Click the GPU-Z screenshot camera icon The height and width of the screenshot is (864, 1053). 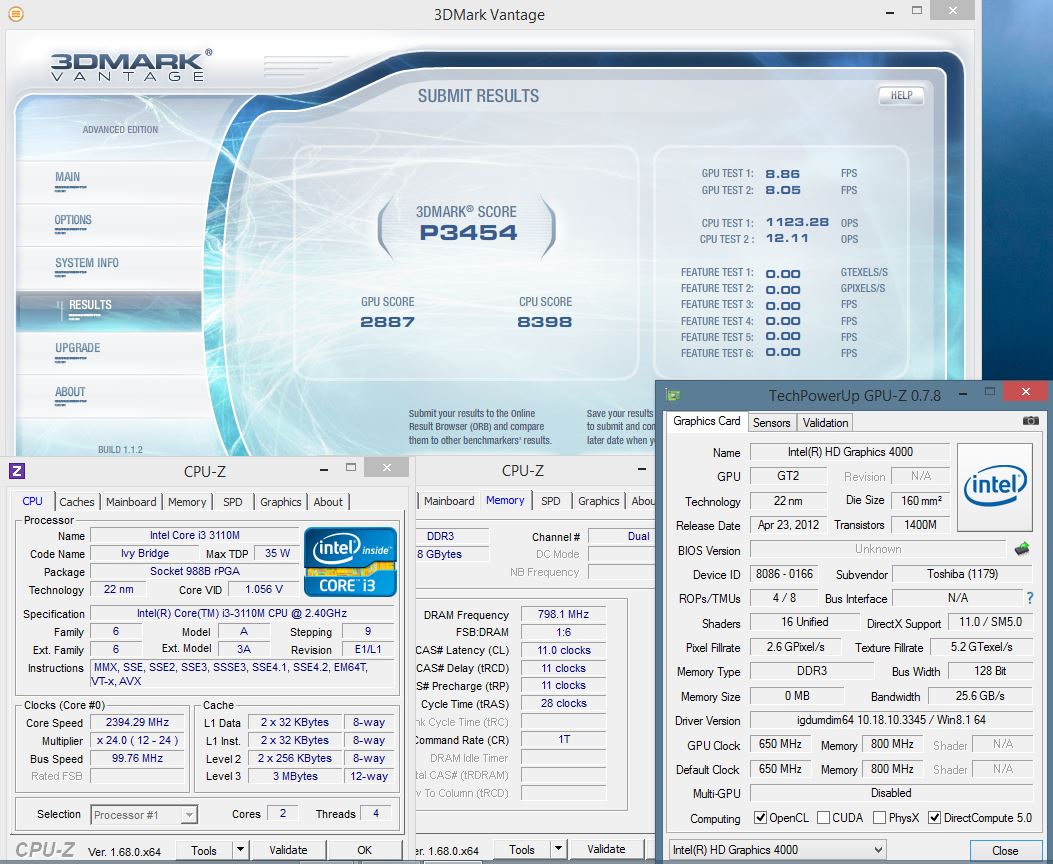pos(1030,421)
